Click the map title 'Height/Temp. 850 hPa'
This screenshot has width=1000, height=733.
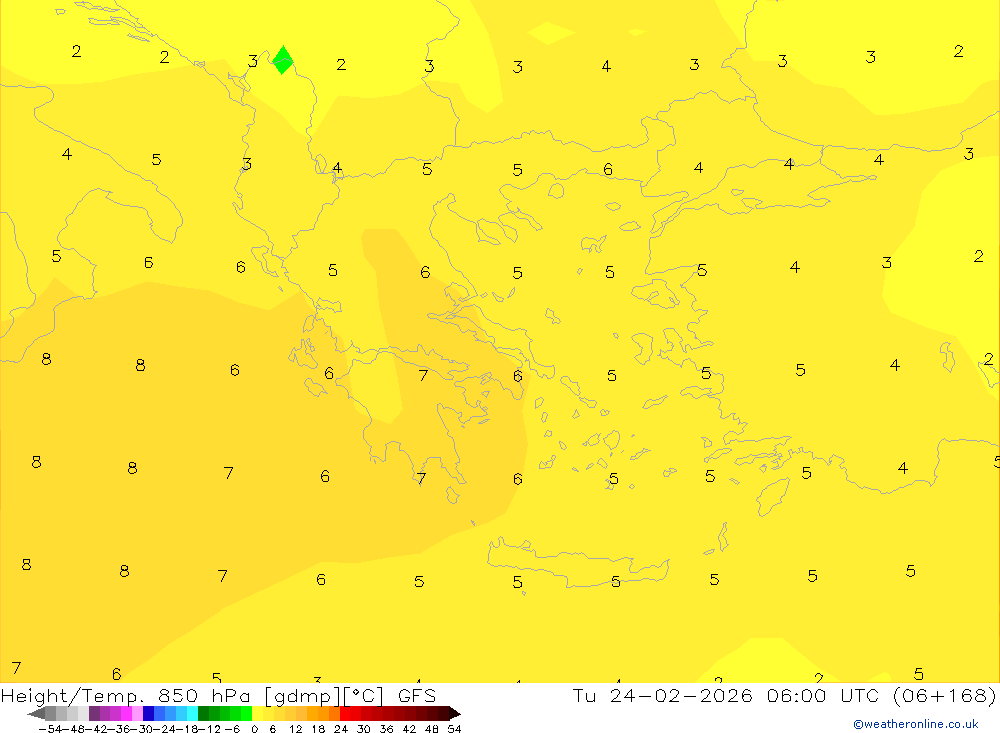(x=126, y=695)
